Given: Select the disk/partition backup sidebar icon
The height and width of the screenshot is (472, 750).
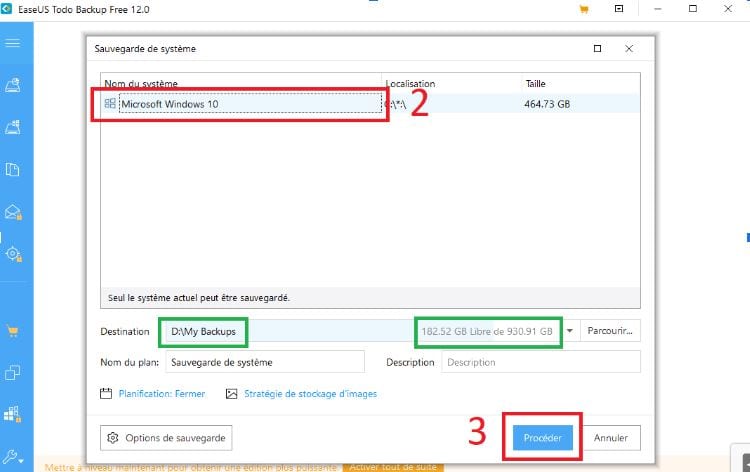Looking at the screenshot, I should click(x=12, y=85).
